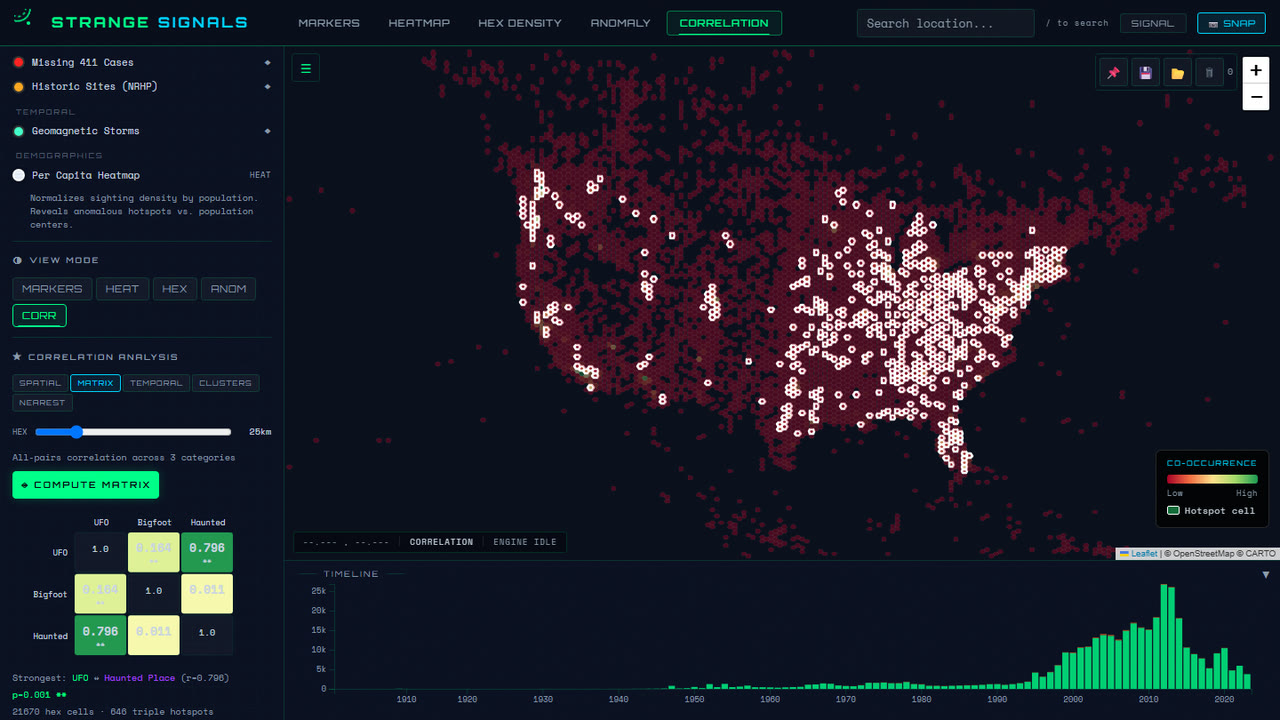Click the tallest timeline bar
Viewport: 1280px width, 720px height.
[1164, 637]
